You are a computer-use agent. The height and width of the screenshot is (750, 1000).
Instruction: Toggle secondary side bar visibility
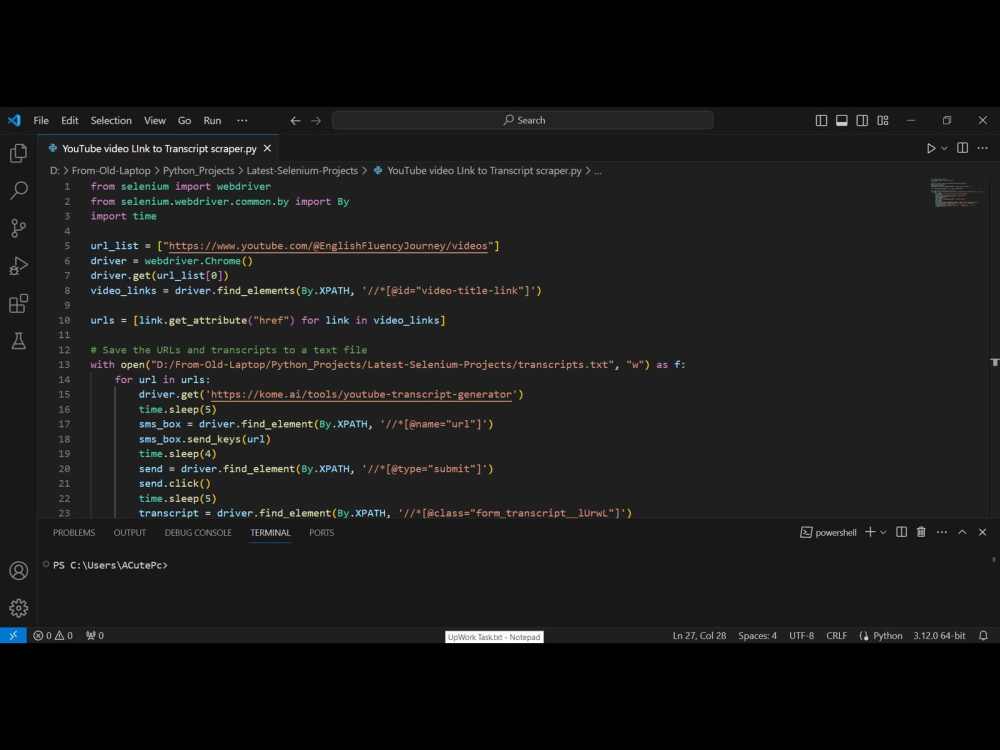(862, 120)
